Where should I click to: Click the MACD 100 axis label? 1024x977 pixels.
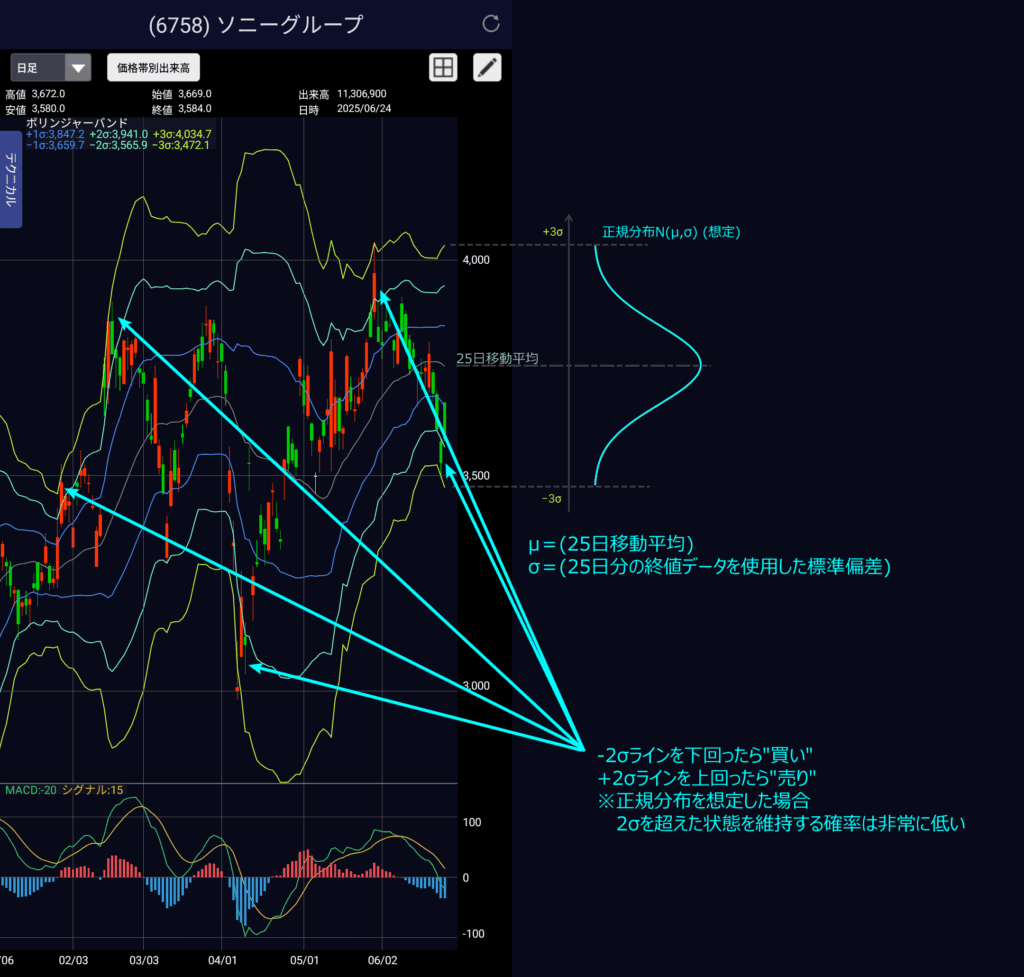pyautogui.click(x=472, y=822)
